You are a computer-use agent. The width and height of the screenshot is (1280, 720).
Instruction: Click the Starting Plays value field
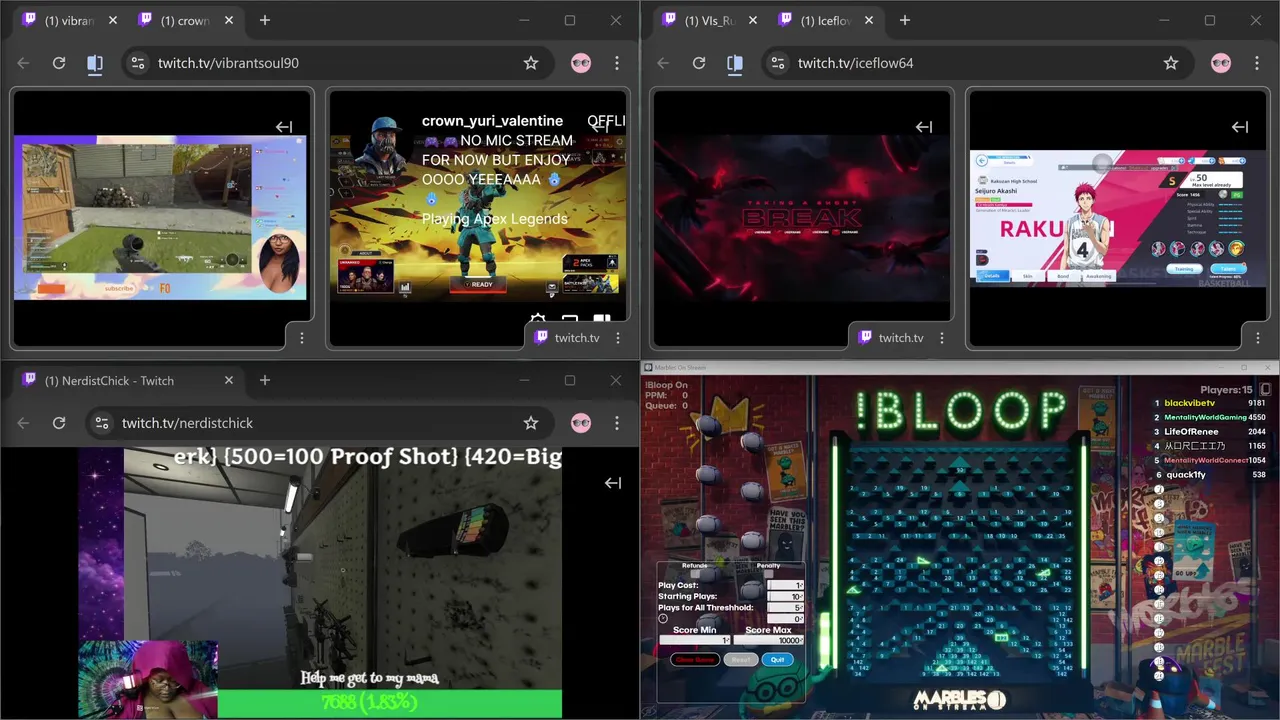[785, 597]
